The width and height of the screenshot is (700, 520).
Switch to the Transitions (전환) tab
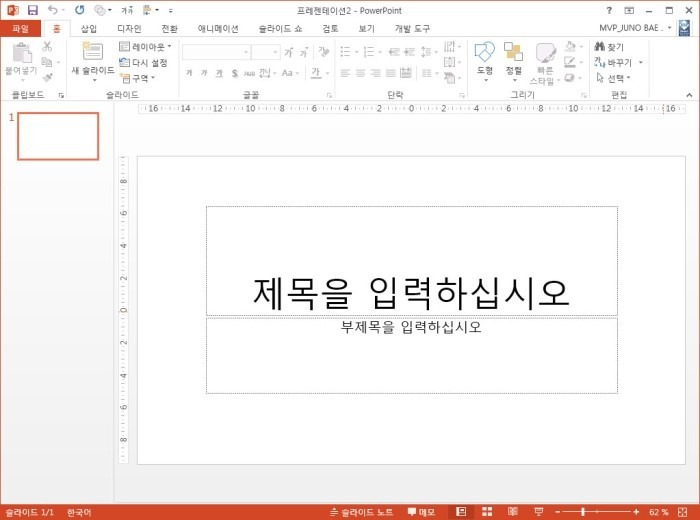[x=169, y=29]
